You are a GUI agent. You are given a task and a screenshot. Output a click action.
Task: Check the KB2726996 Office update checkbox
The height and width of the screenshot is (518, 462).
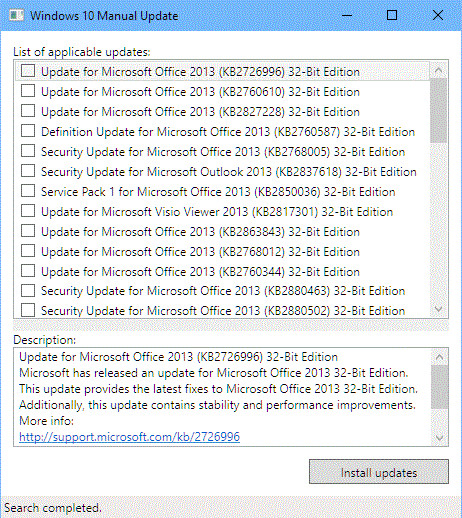click(x=28, y=71)
